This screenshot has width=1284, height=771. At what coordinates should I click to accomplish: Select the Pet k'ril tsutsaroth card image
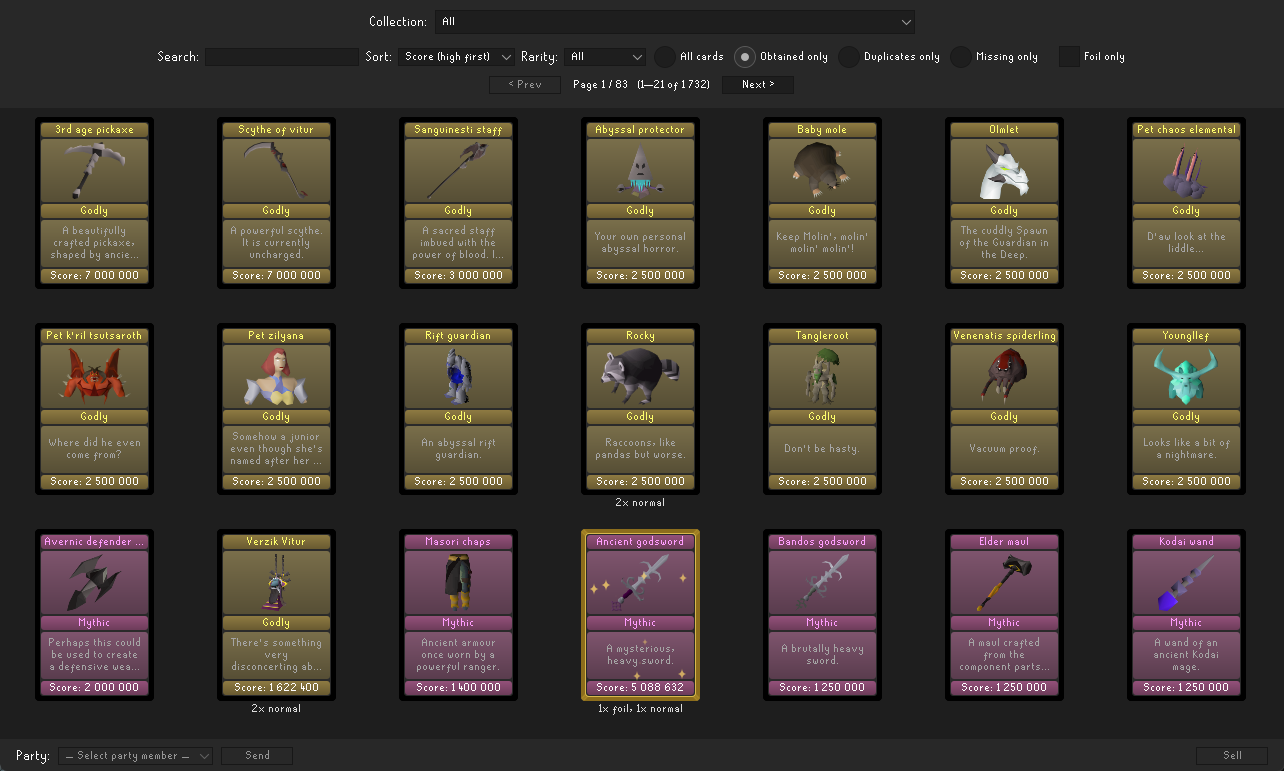[94, 376]
